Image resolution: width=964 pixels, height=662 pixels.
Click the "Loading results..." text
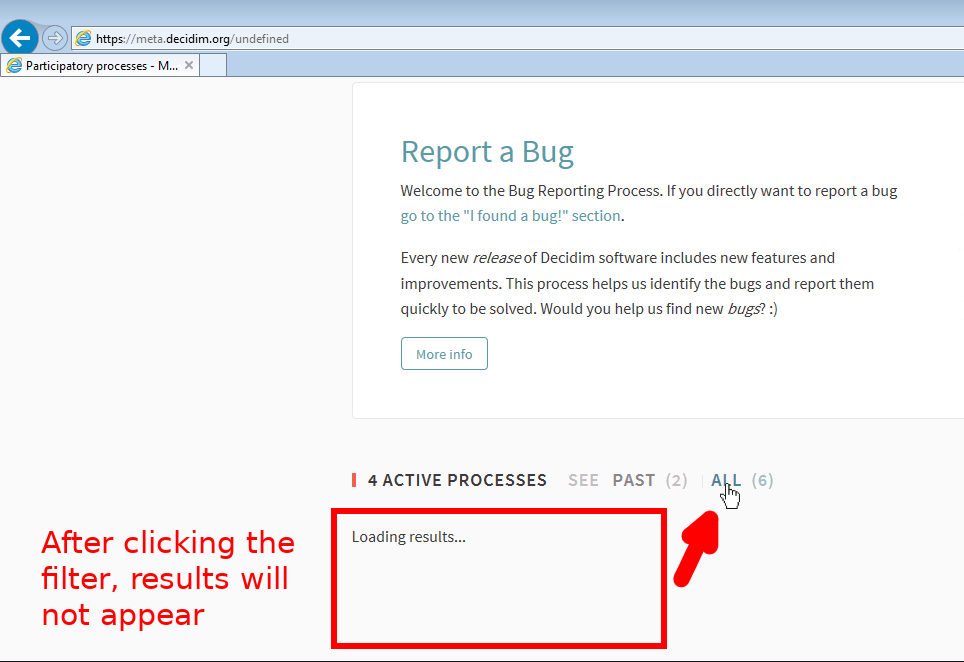[x=408, y=537]
